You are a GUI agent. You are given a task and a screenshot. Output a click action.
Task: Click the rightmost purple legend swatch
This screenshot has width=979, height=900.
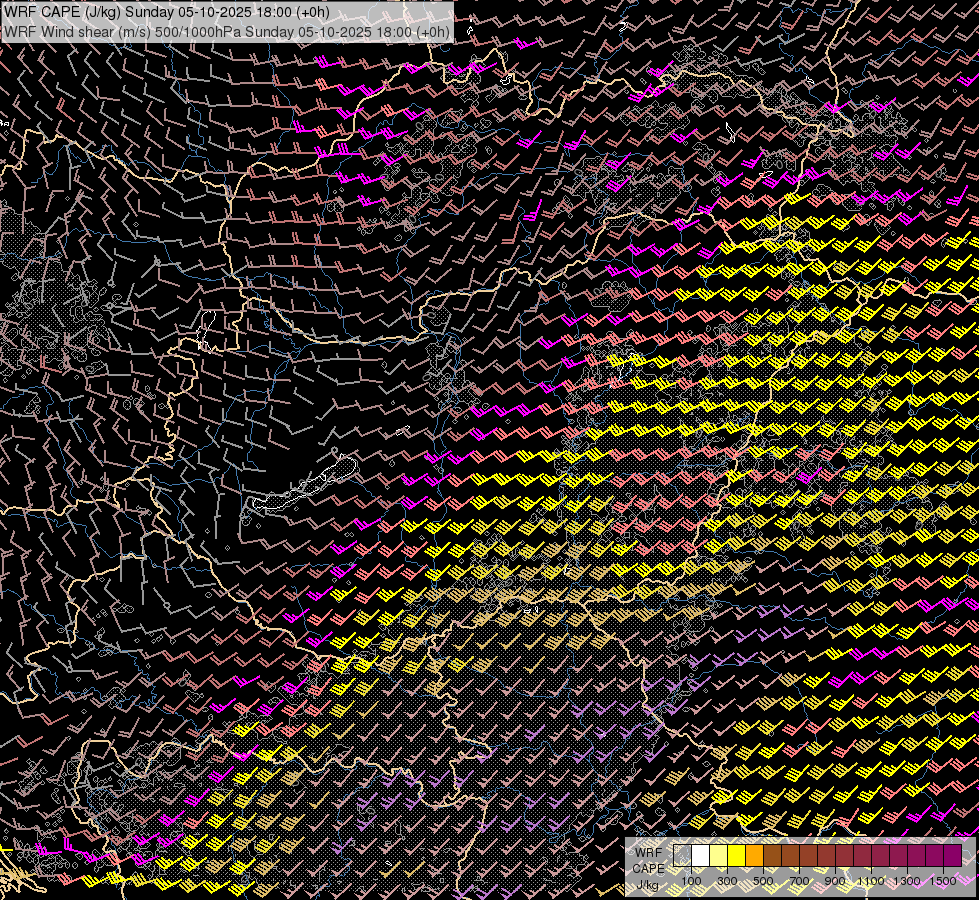pos(953,856)
